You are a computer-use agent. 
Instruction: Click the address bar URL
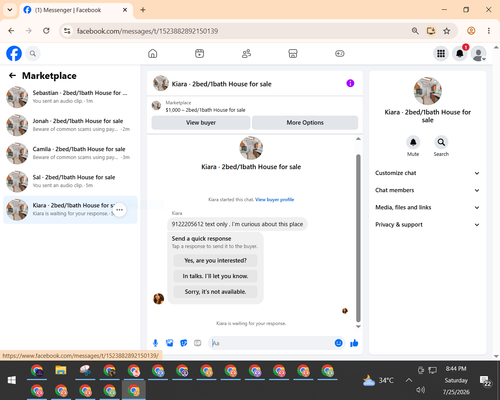pyautogui.click(x=147, y=31)
